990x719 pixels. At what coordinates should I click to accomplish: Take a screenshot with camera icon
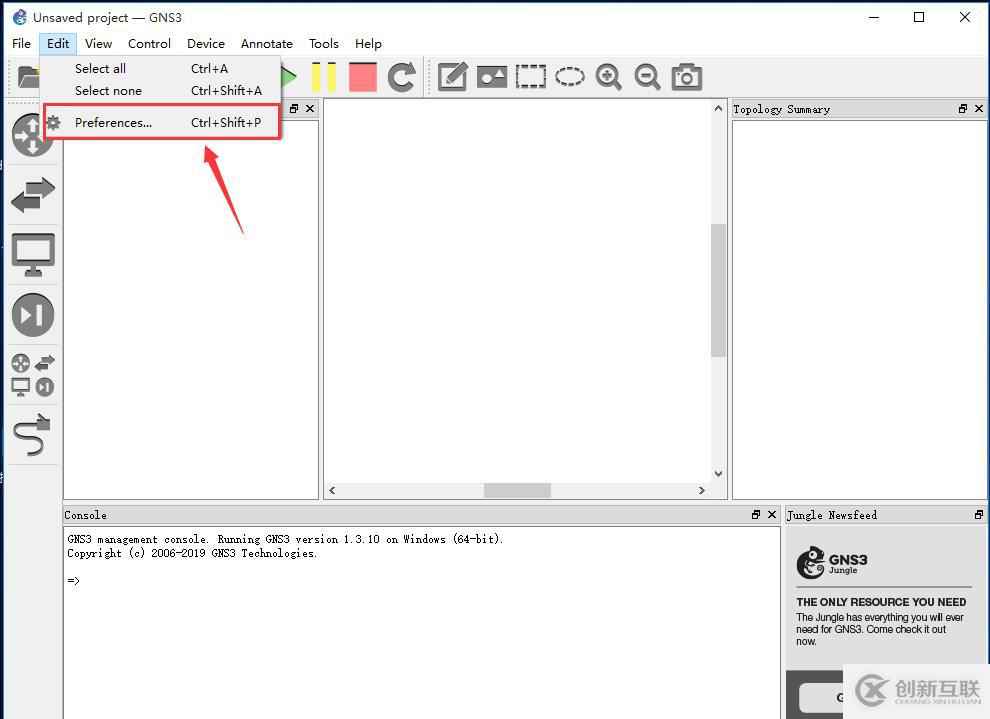(686, 77)
